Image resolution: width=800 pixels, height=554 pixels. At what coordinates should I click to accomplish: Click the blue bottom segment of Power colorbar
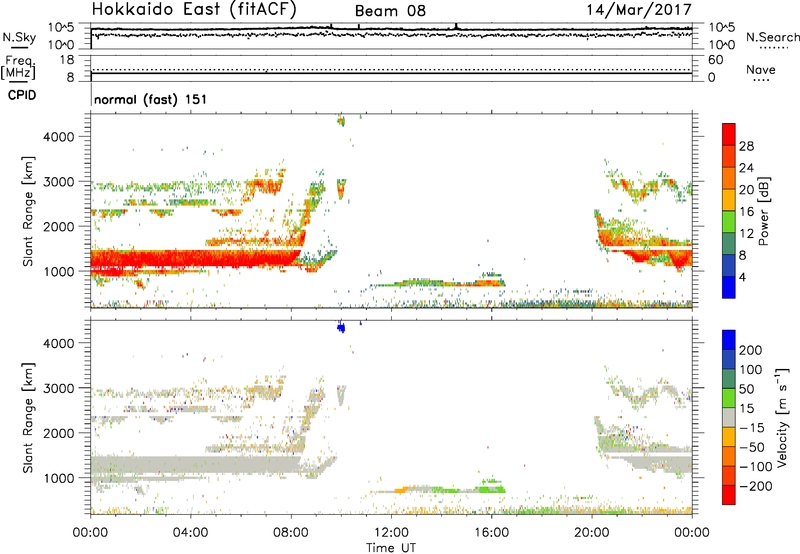(x=729, y=288)
